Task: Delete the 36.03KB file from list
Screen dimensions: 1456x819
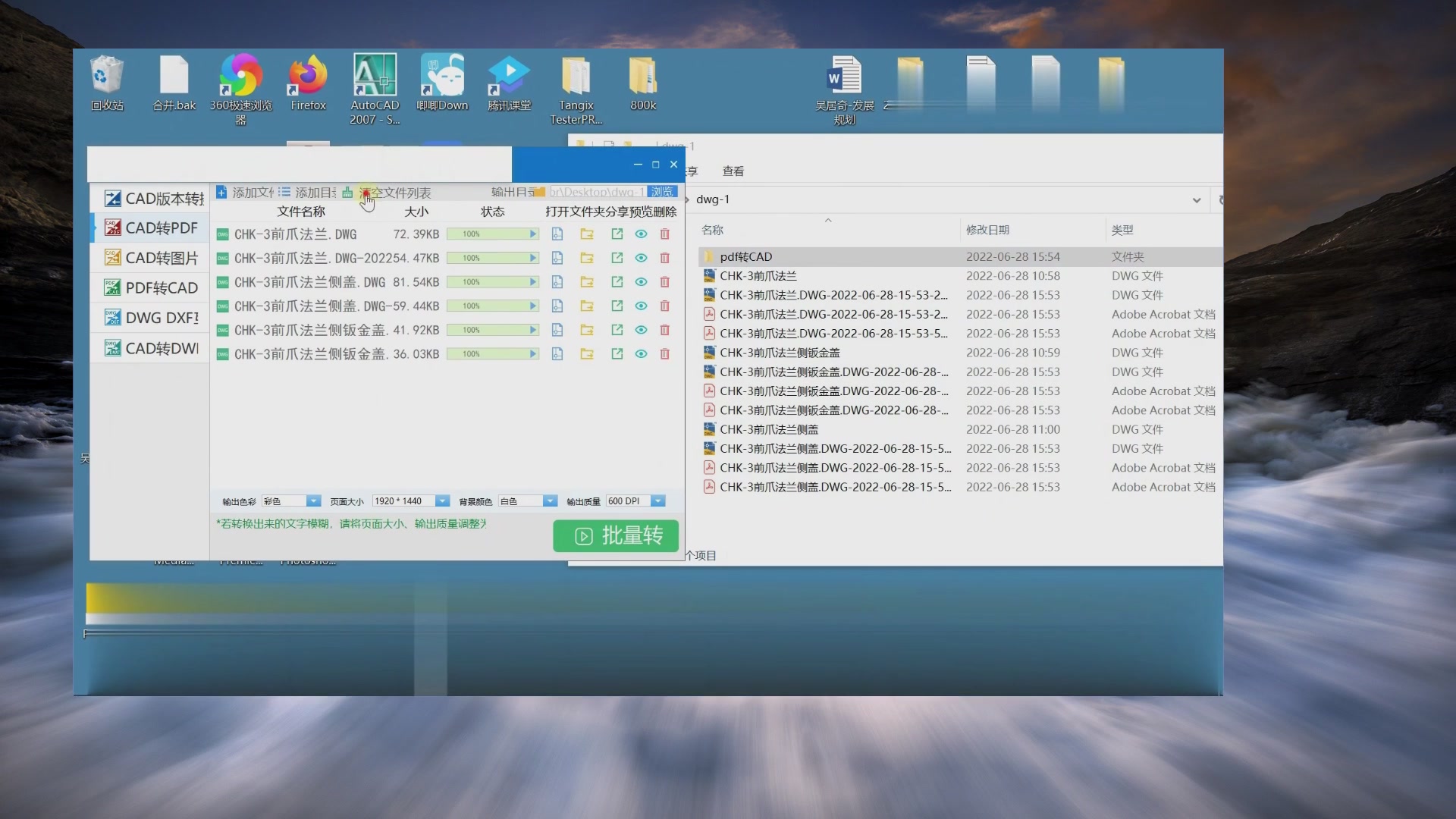Action: click(665, 354)
